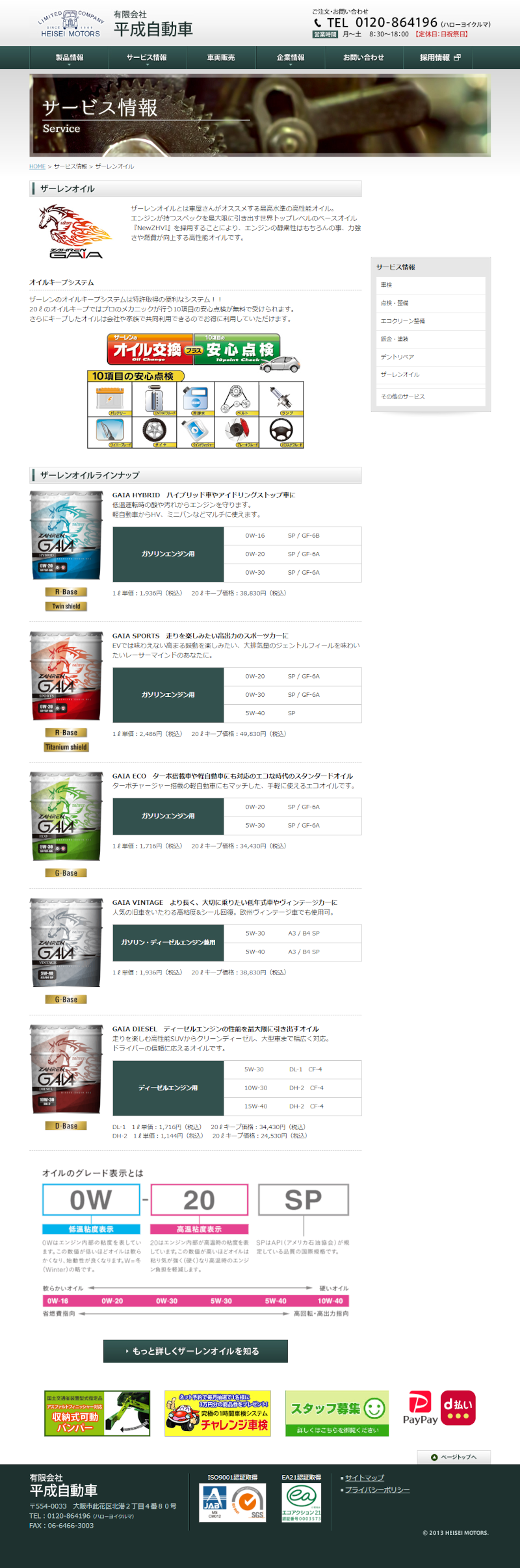The height and width of the screenshot is (1568, 520).
Task: Open the 製品情報 navigation menu
Action: [70, 58]
